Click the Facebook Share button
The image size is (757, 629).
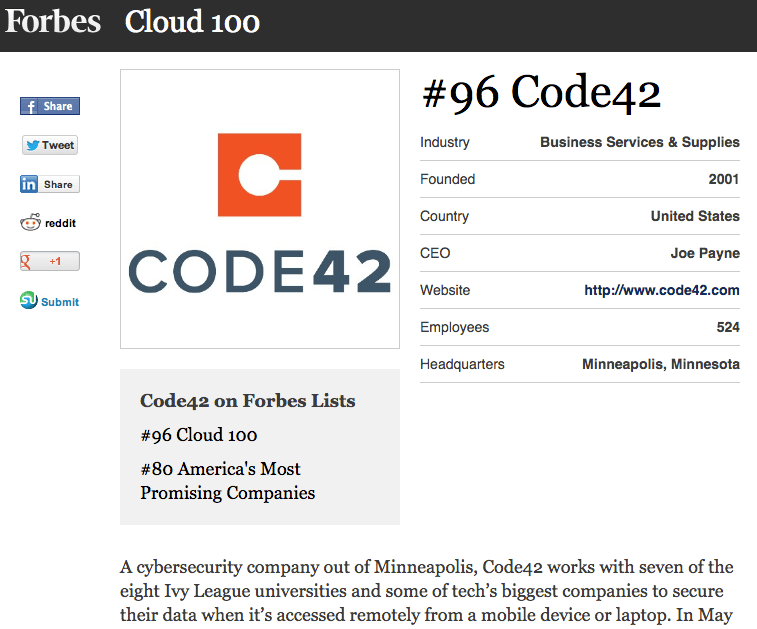49,106
